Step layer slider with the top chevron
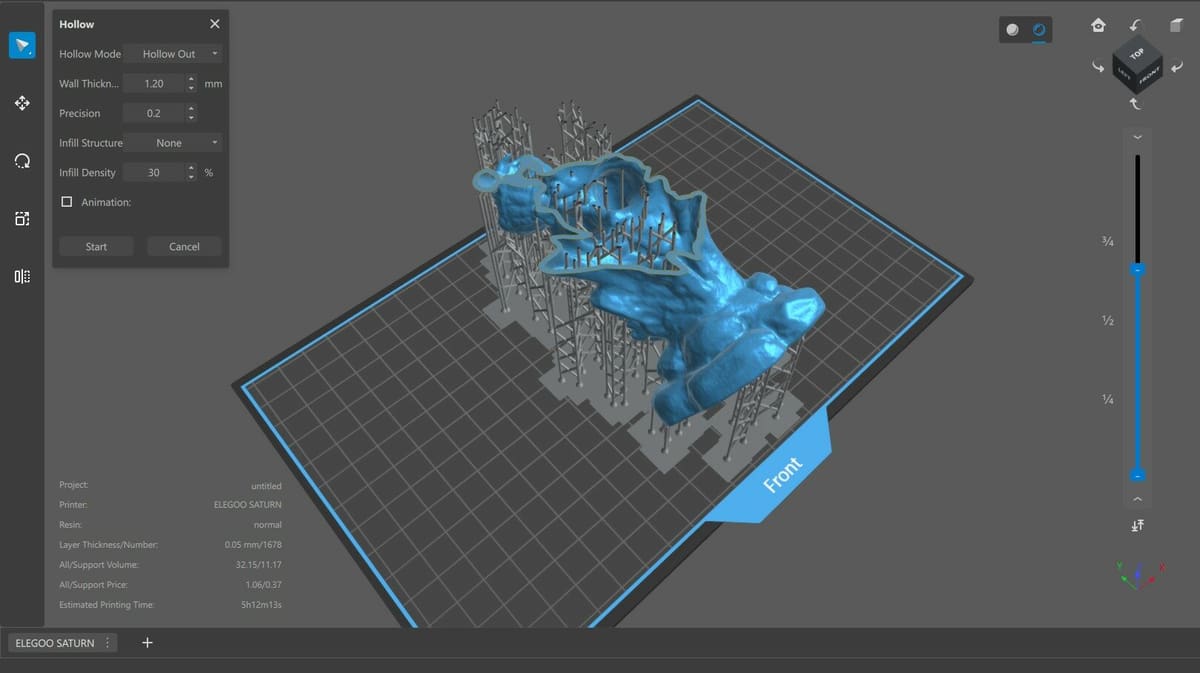The image size is (1200, 673). pyautogui.click(x=1137, y=138)
